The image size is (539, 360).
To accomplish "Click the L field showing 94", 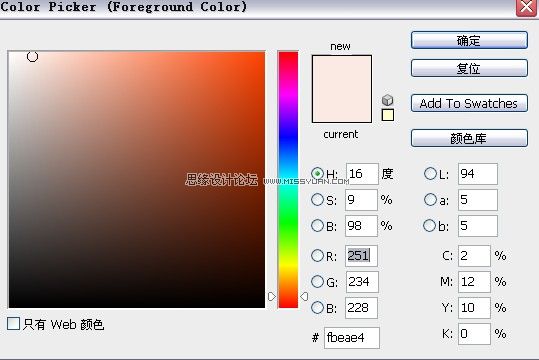I will 477,174.
